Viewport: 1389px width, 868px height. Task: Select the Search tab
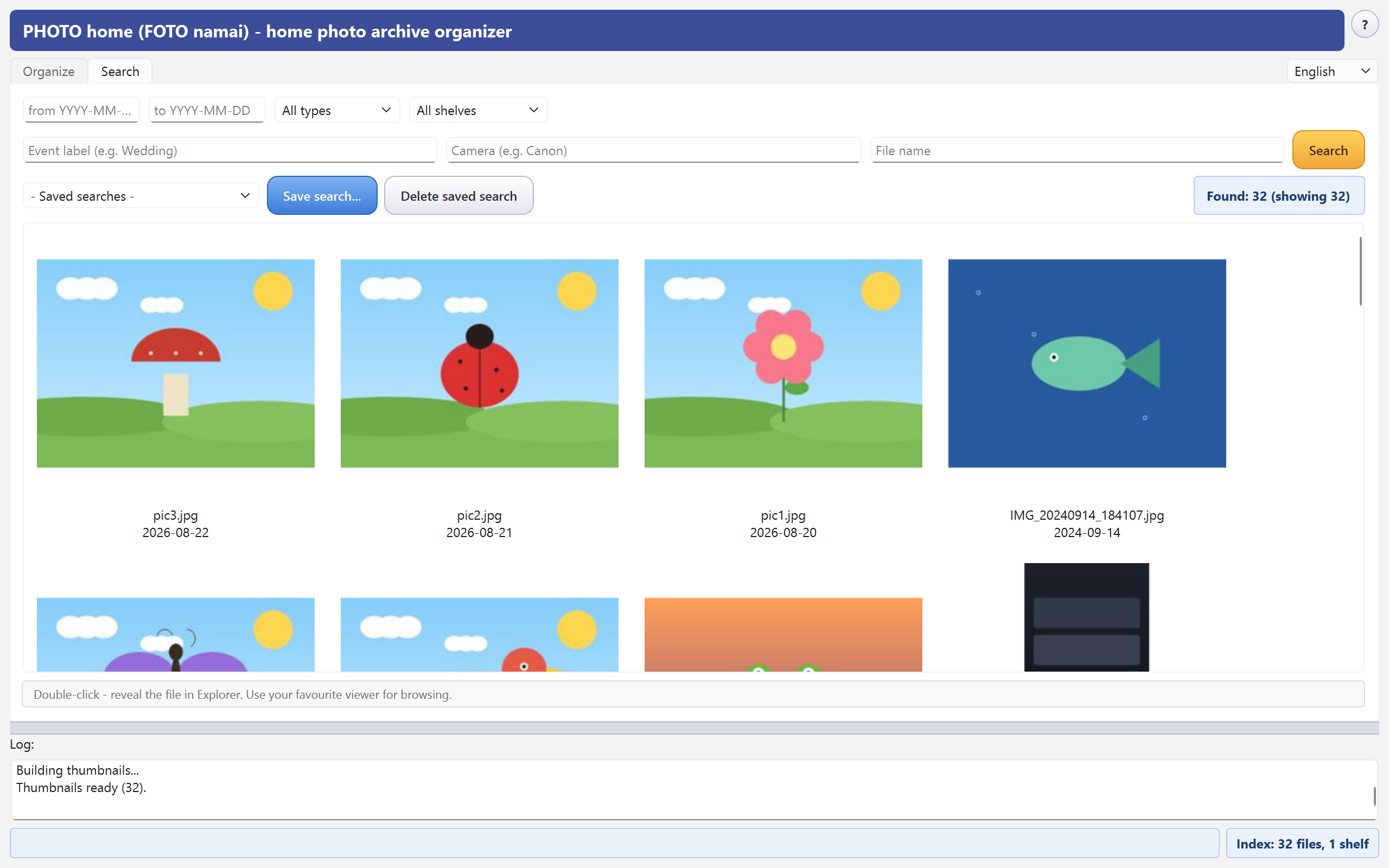[120, 71]
